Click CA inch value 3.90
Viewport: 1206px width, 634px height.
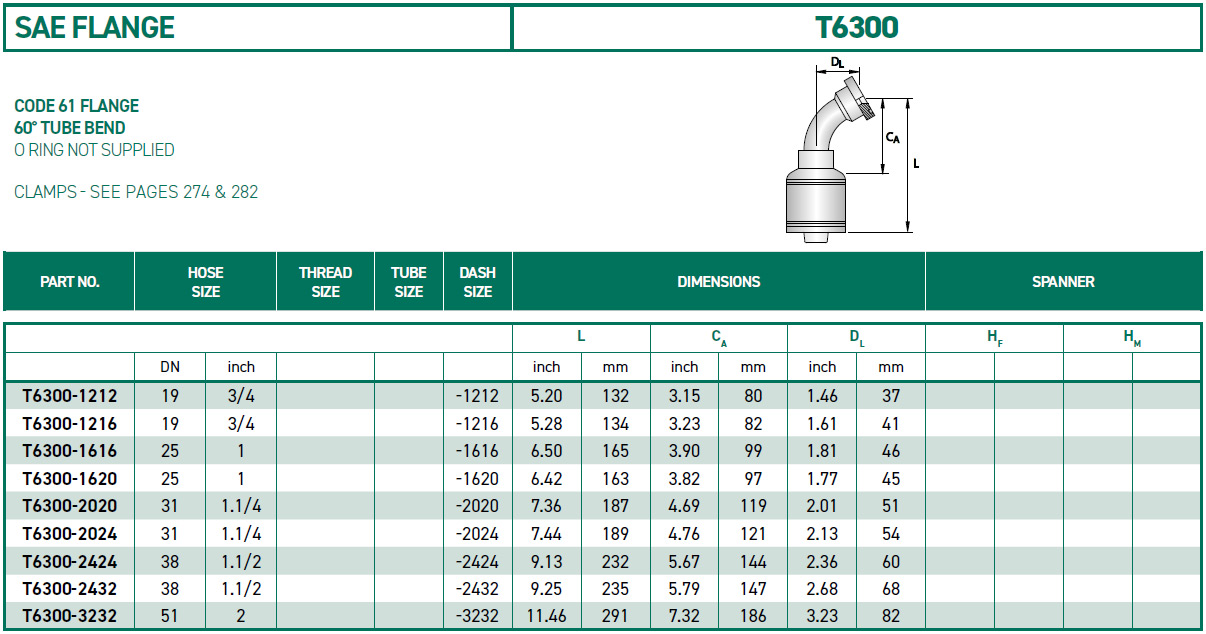tap(684, 451)
